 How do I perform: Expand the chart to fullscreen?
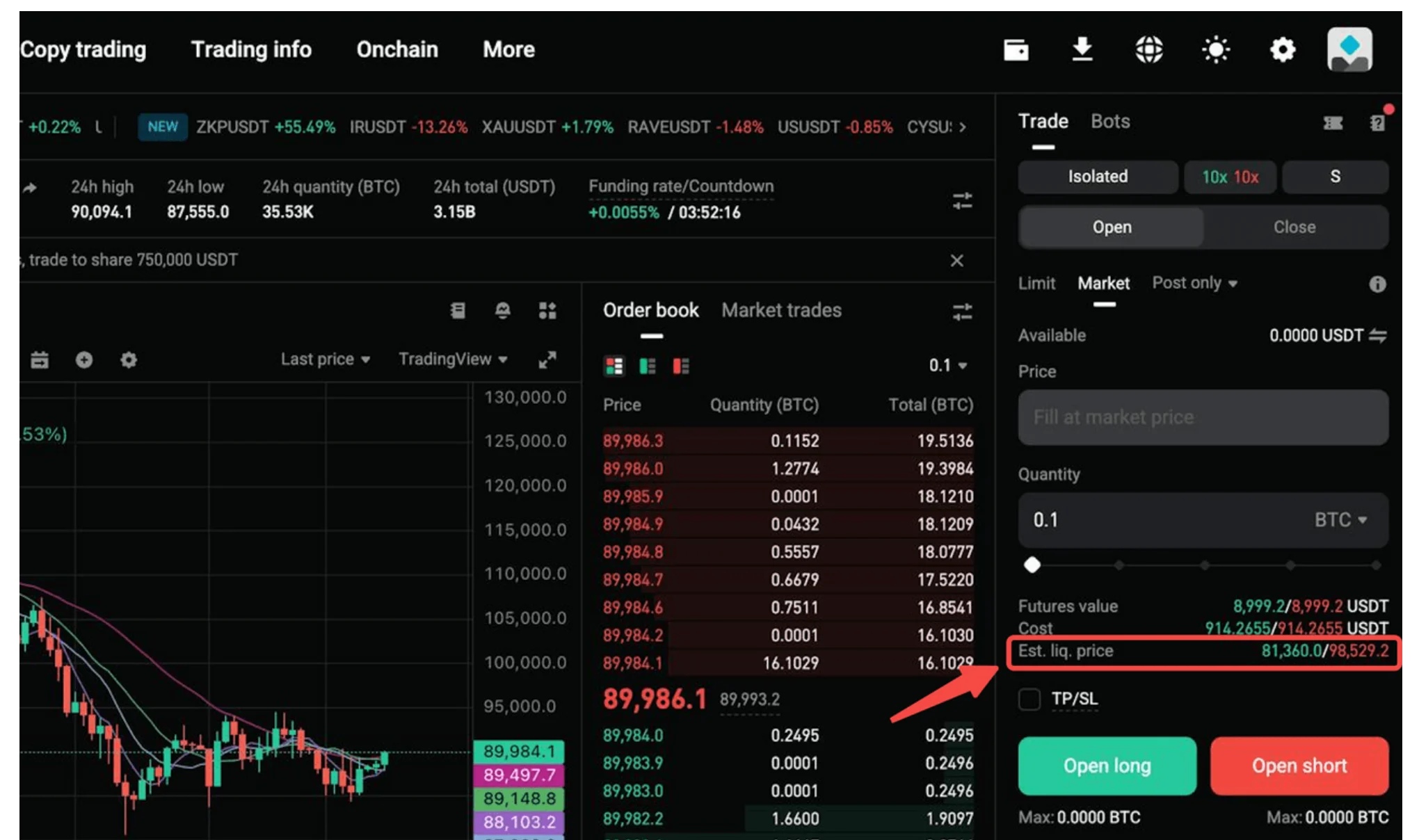pyautogui.click(x=547, y=360)
